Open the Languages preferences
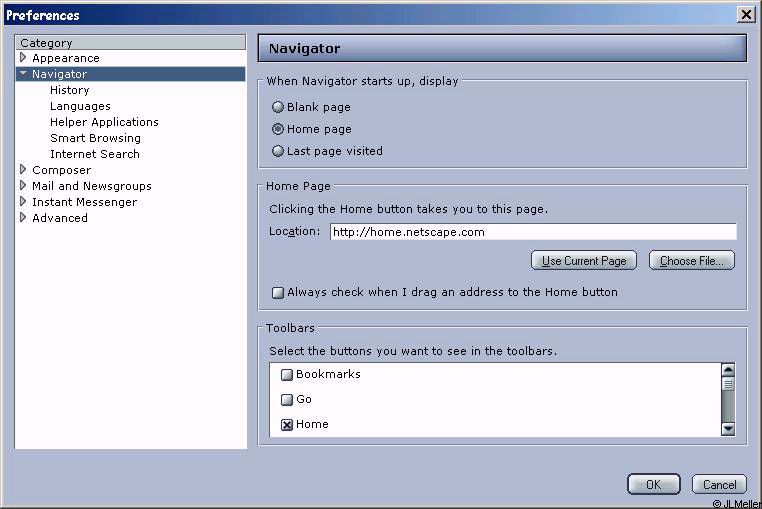The height and width of the screenshot is (509, 762). click(x=80, y=106)
